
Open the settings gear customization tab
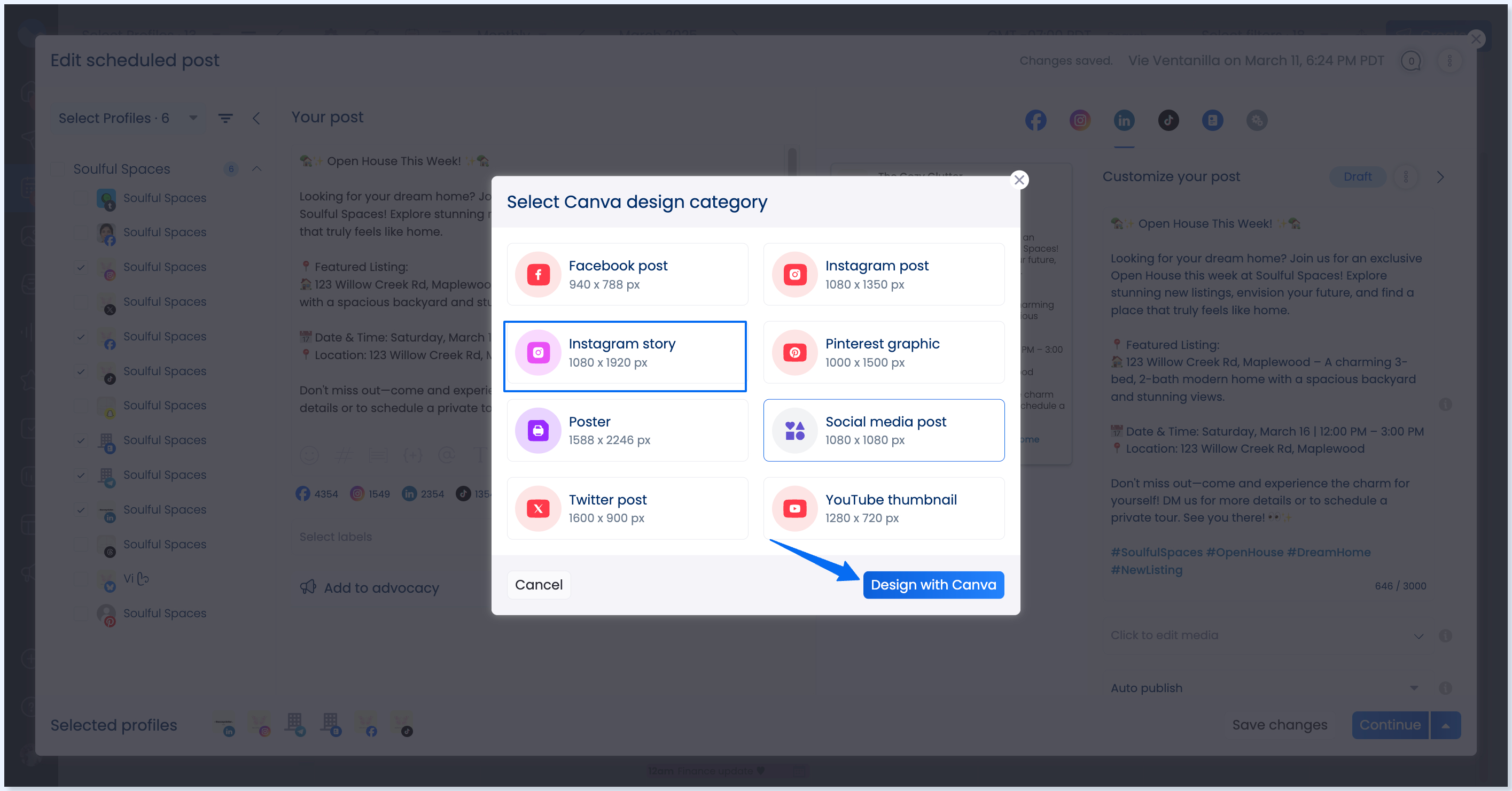point(1257,120)
